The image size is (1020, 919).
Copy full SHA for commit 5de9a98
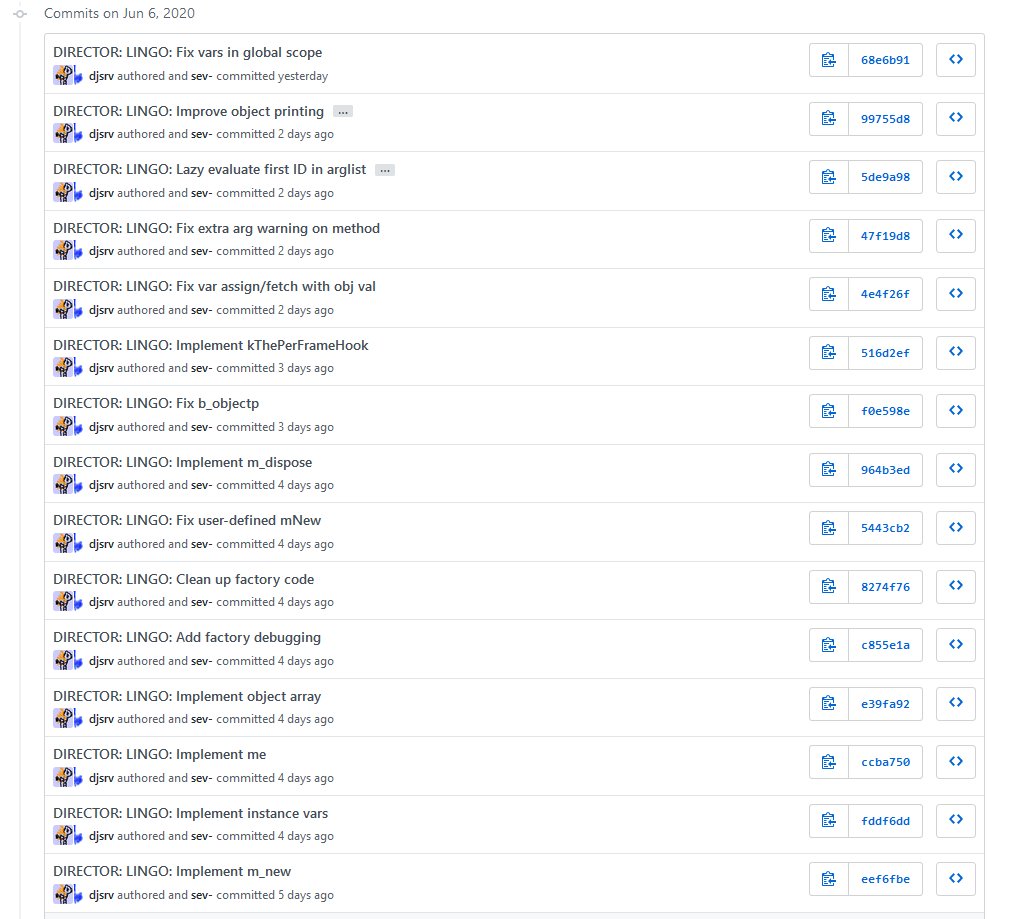tap(829, 177)
